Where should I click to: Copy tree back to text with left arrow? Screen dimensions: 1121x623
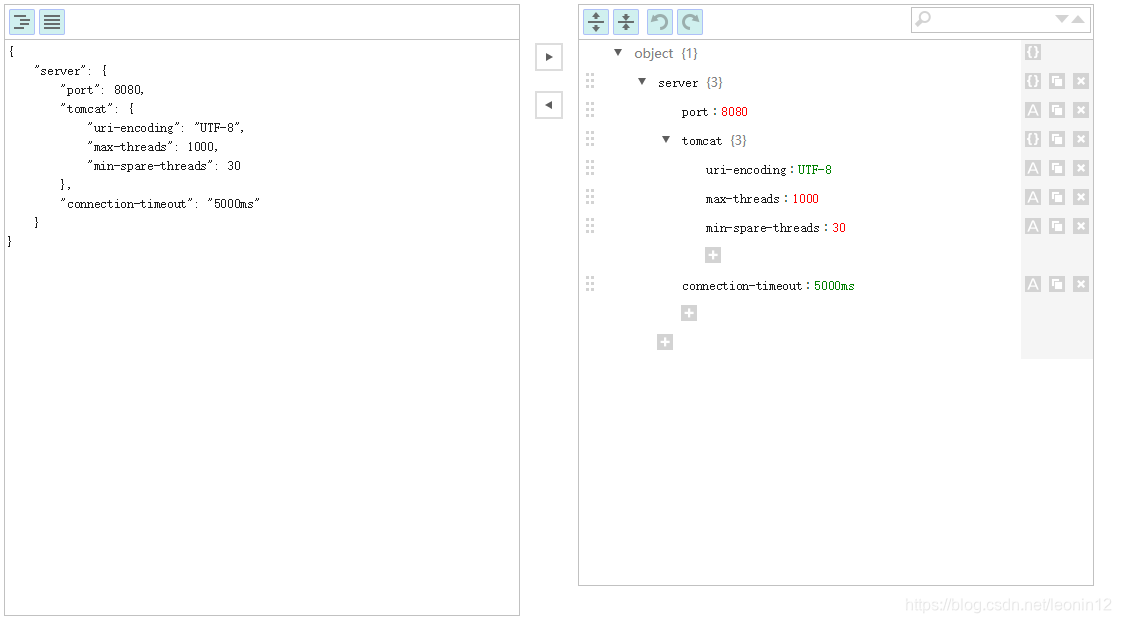click(x=549, y=105)
